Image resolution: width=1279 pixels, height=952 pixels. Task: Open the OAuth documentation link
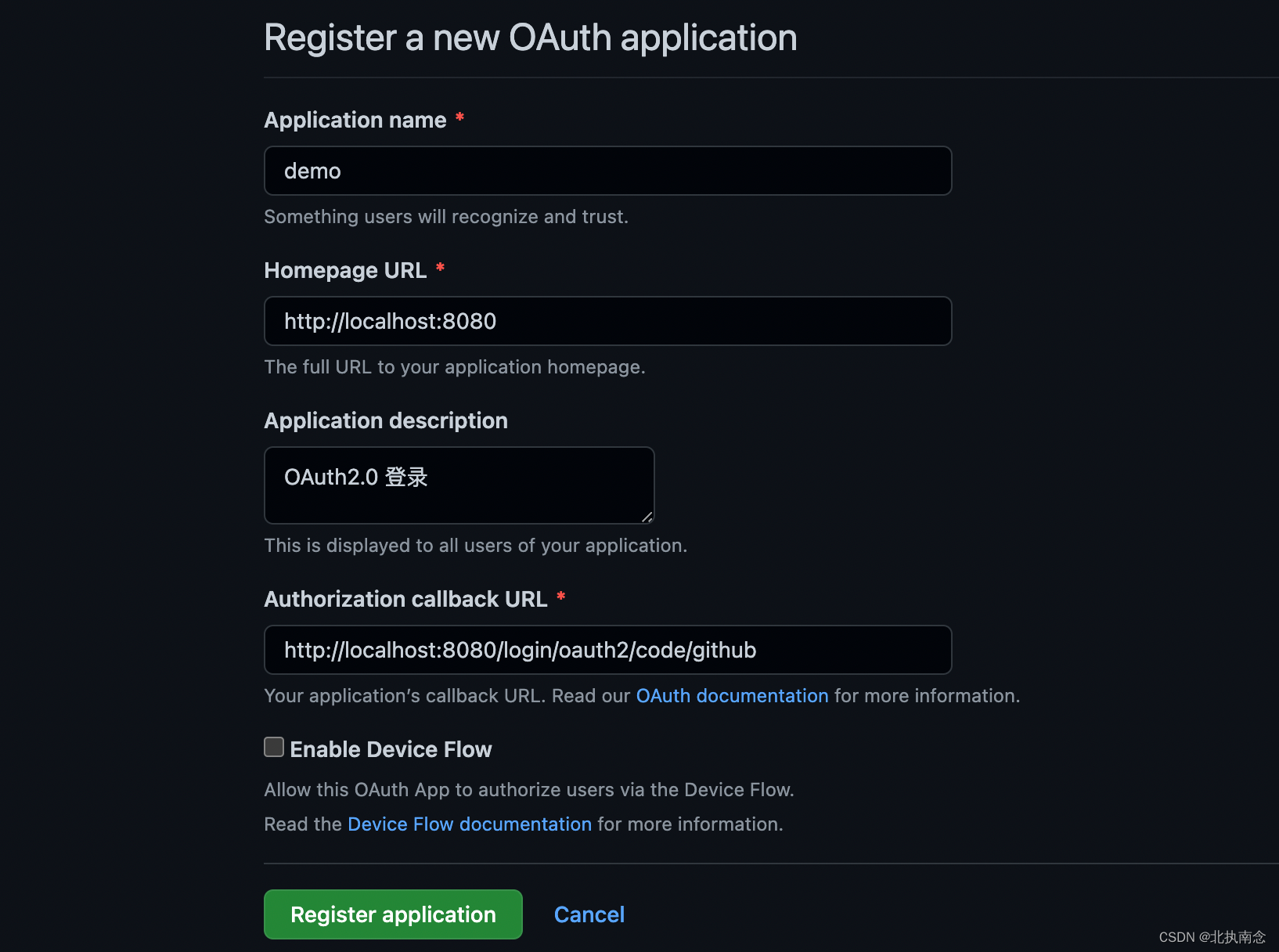point(732,696)
